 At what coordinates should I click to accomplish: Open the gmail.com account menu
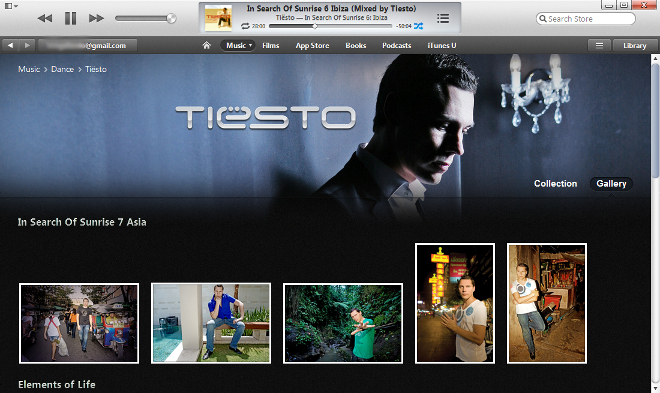point(88,45)
